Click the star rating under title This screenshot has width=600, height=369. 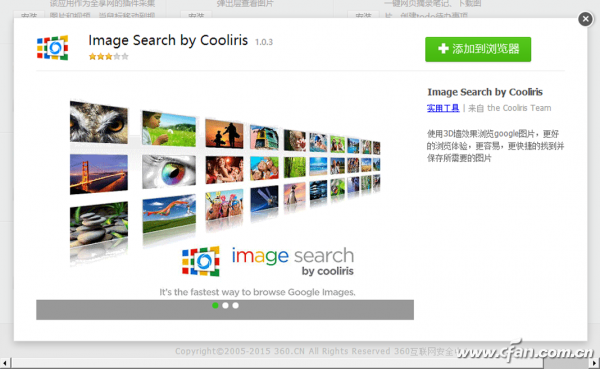tap(108, 57)
